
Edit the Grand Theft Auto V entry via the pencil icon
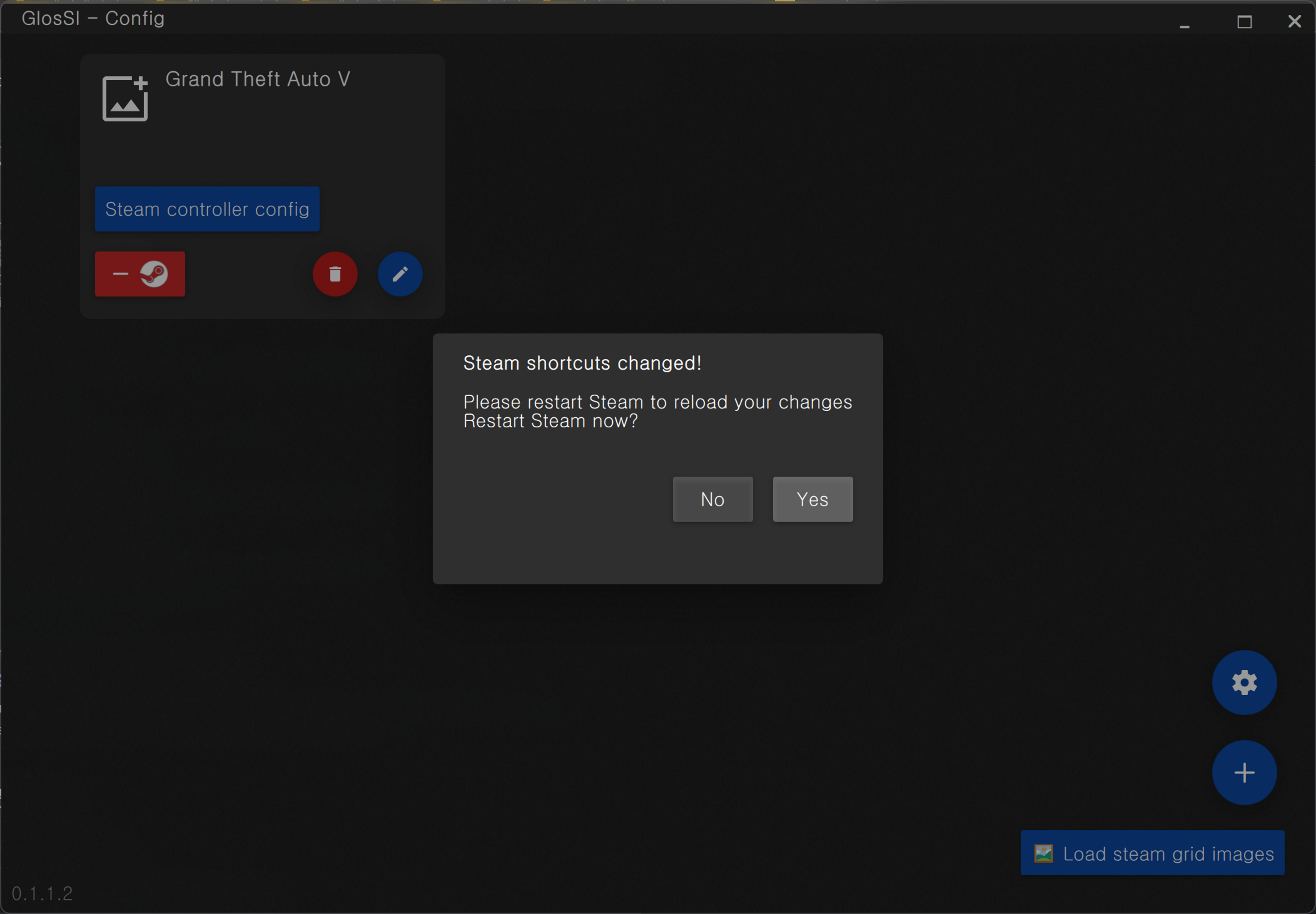pos(400,274)
